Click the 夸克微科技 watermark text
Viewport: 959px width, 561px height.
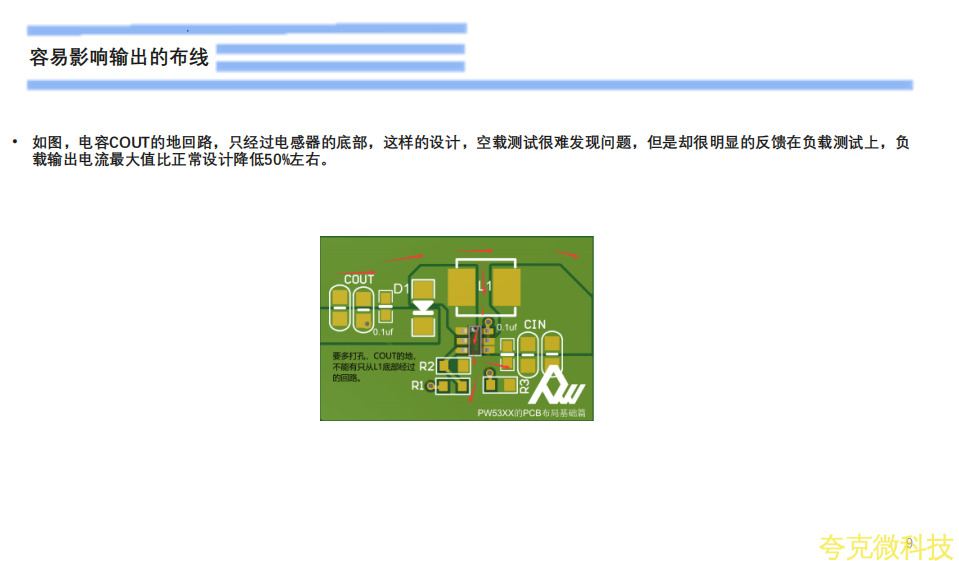pos(885,547)
